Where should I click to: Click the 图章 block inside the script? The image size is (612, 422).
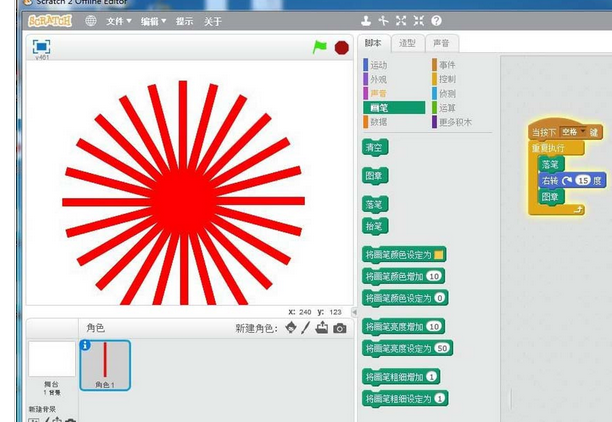(x=551, y=196)
